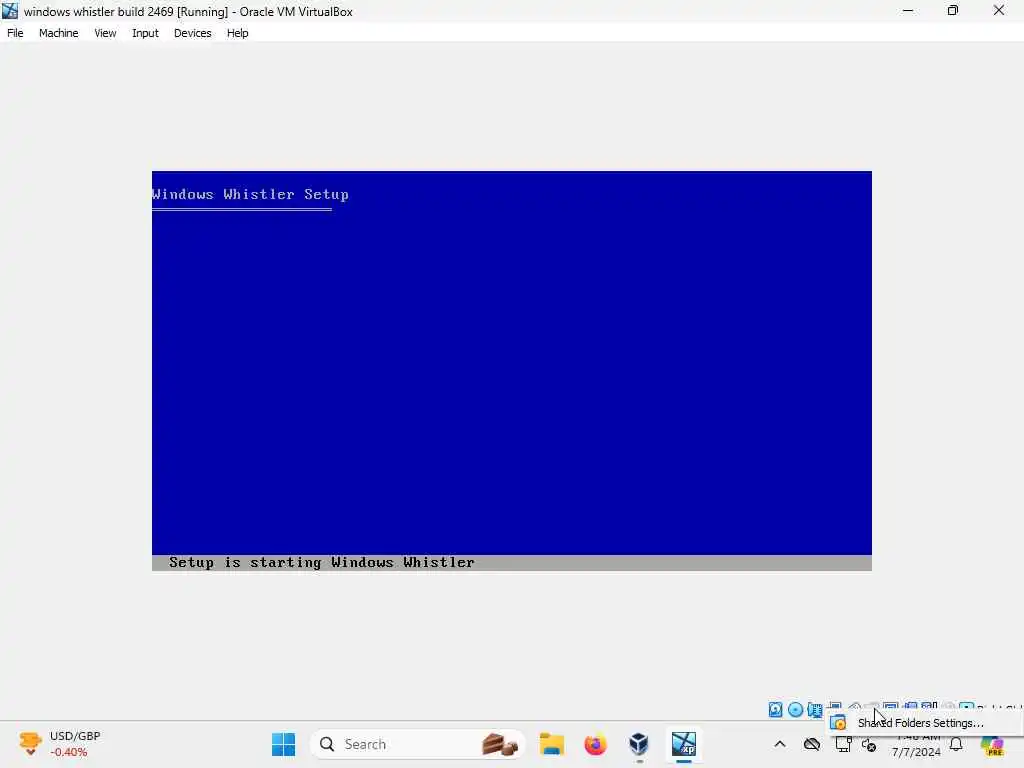Open notifications bell icon
The height and width of the screenshot is (768, 1024).
(956, 744)
